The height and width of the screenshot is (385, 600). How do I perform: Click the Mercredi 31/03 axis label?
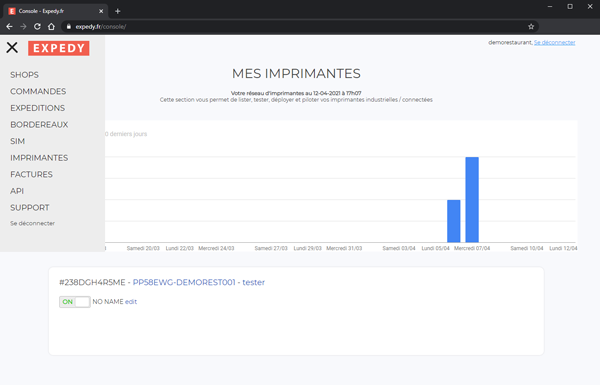click(x=344, y=248)
